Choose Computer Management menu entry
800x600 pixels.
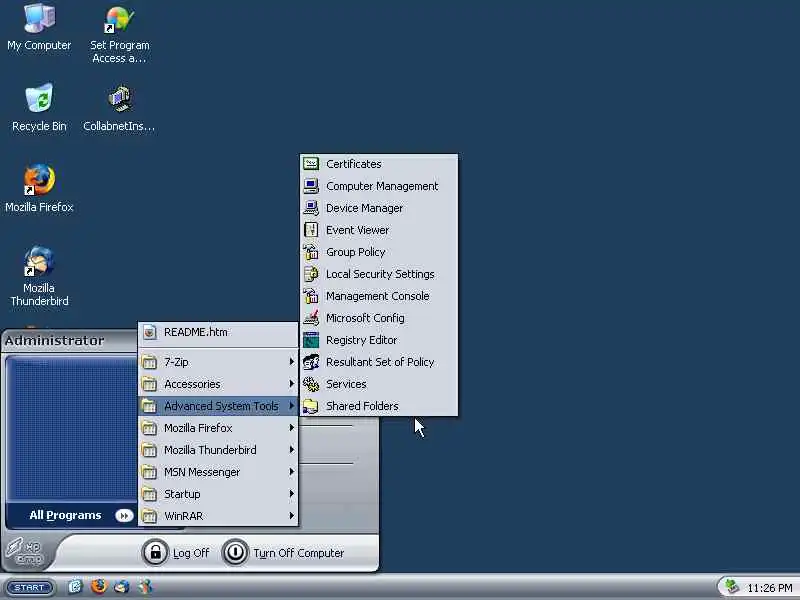[379, 186]
